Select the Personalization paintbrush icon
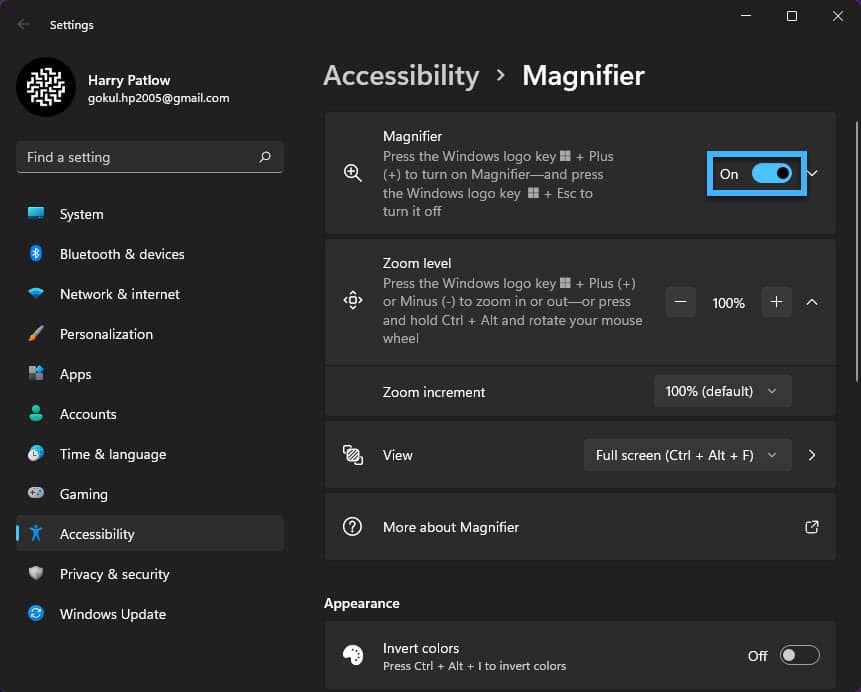 pyautogui.click(x=36, y=333)
